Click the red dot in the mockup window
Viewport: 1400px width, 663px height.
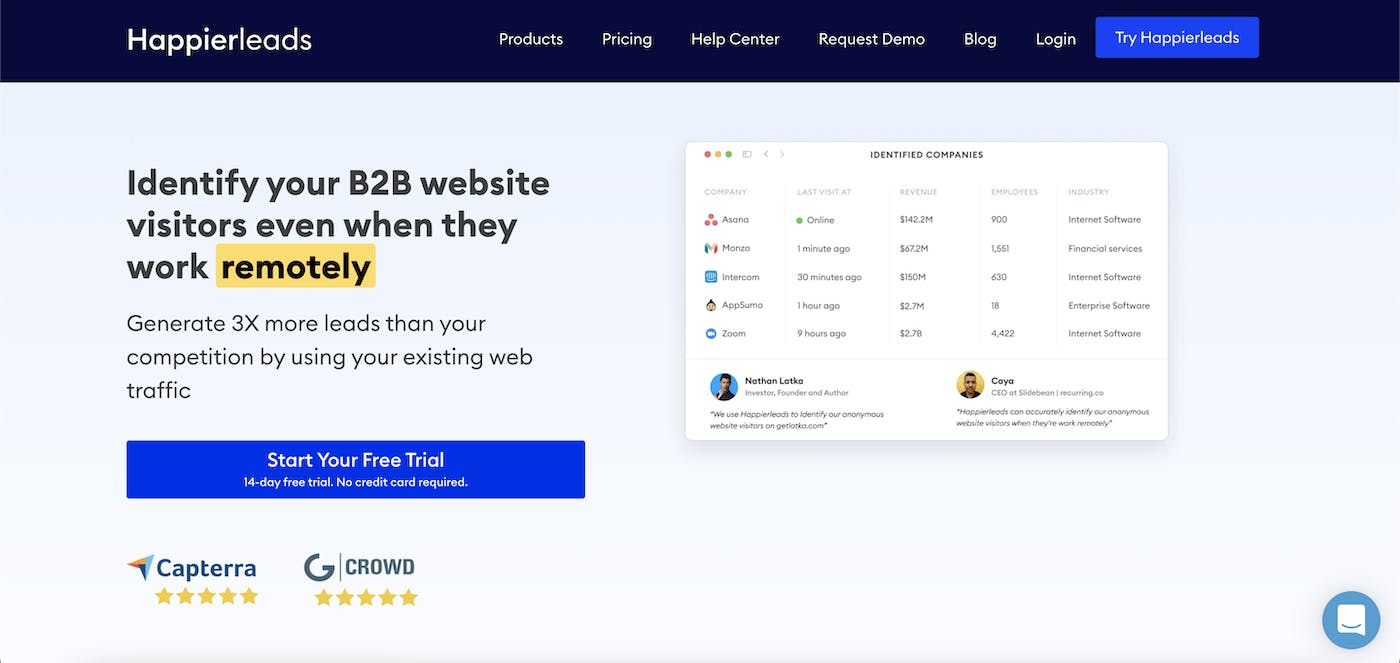(x=708, y=155)
